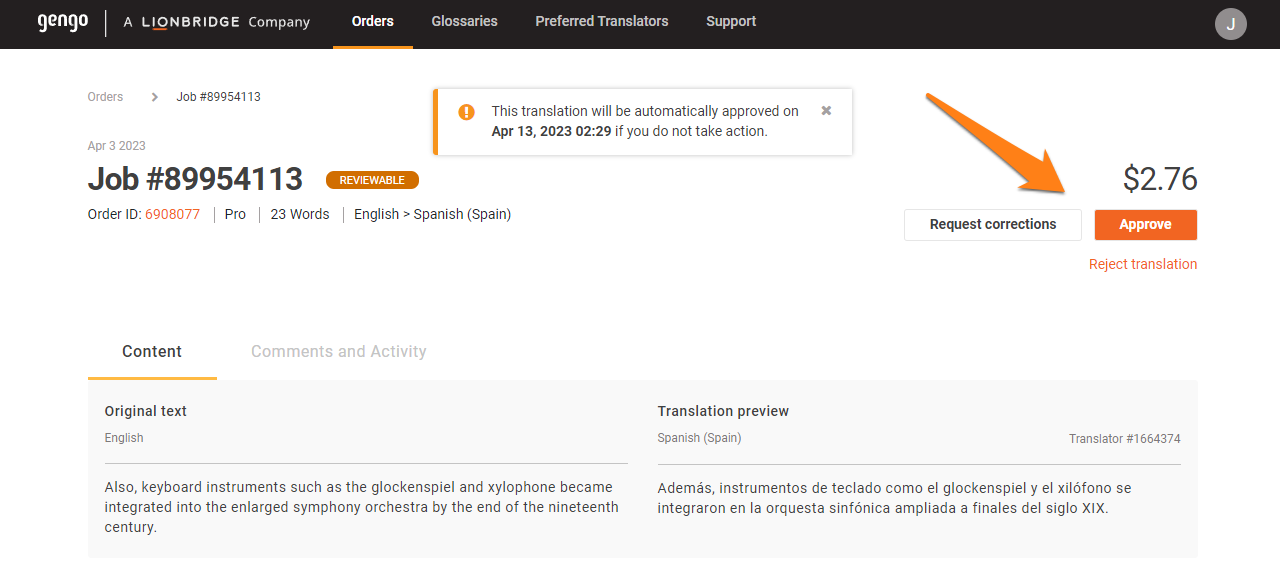Open the Preferred Translators page
The width and height of the screenshot is (1280, 581).
pos(601,21)
